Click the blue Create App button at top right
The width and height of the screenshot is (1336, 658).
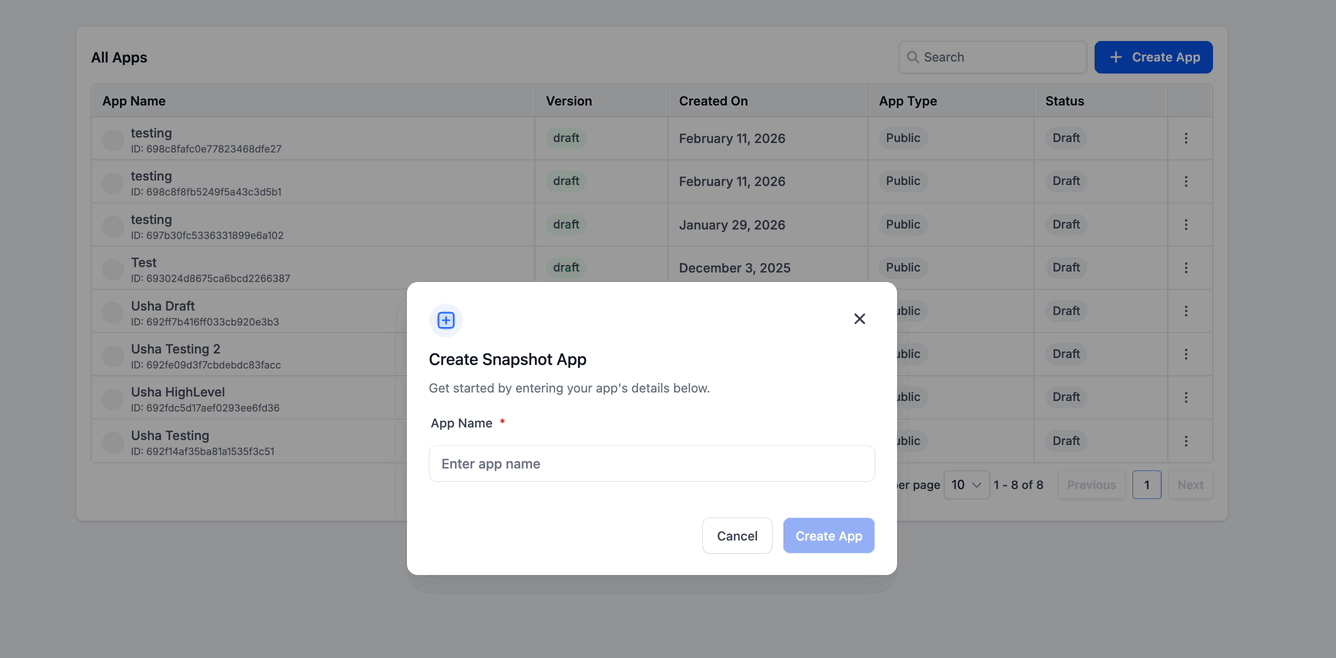pos(1153,57)
